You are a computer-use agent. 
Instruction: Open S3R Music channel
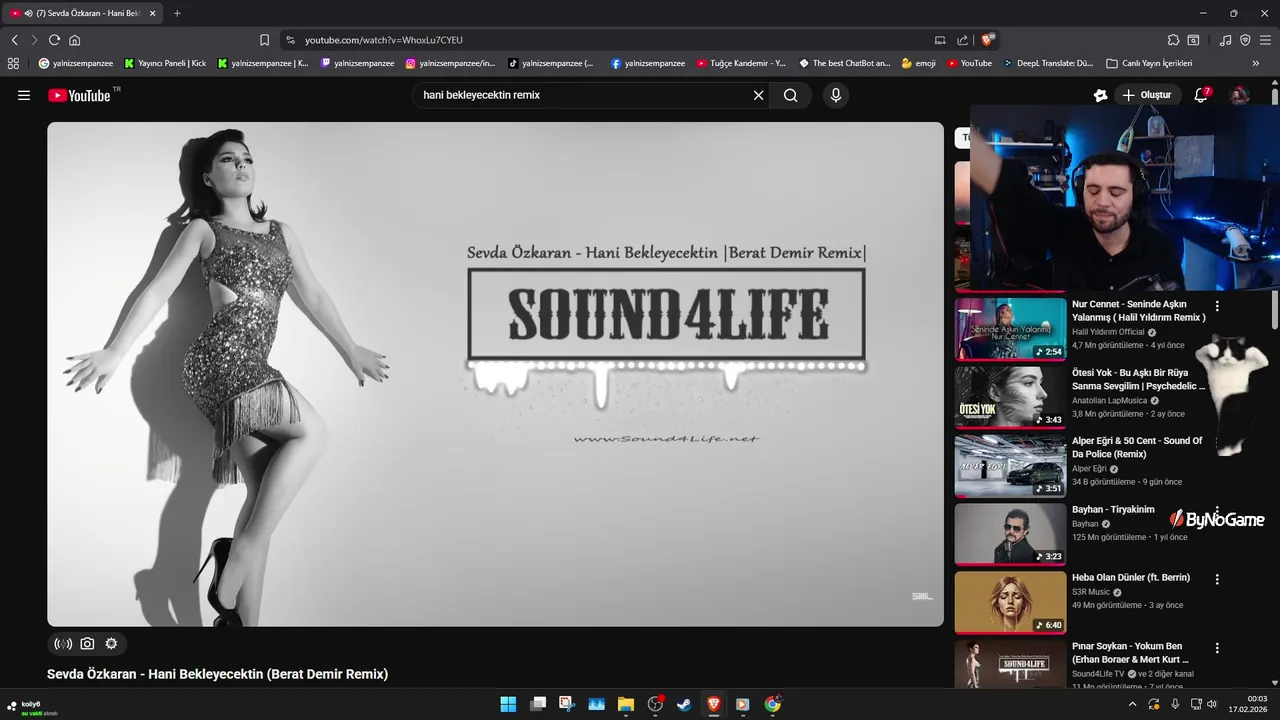pos(1091,592)
